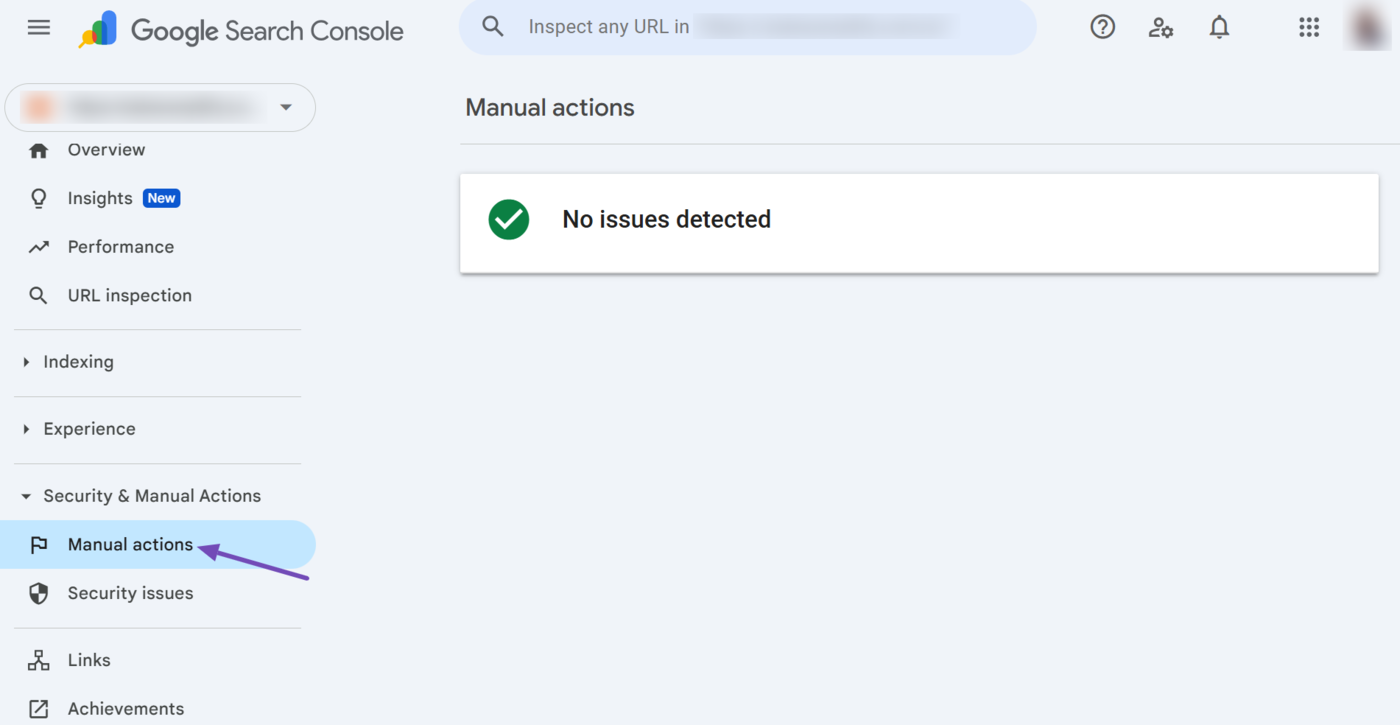Click the Google Search Console logo

coord(242,30)
